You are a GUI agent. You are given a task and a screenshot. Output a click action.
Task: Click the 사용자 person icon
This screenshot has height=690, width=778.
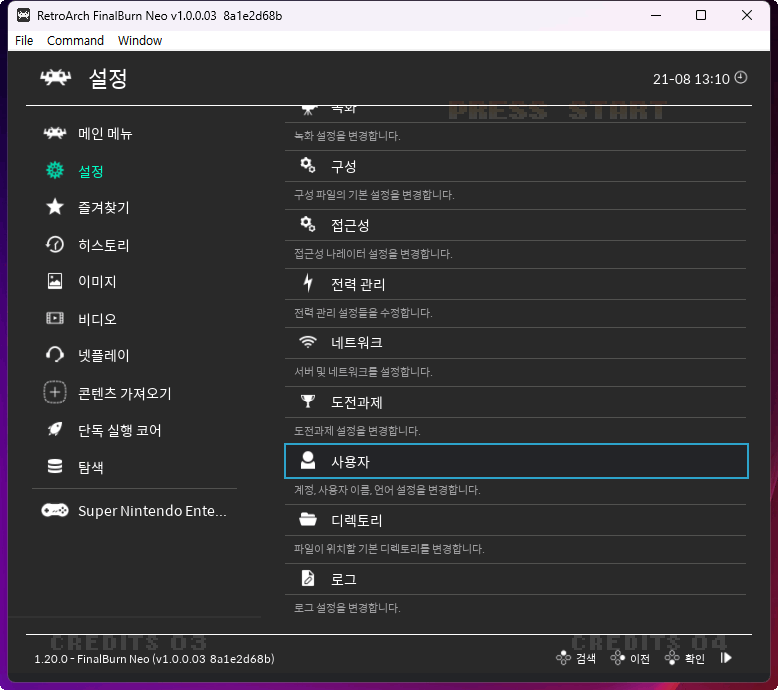pos(308,460)
